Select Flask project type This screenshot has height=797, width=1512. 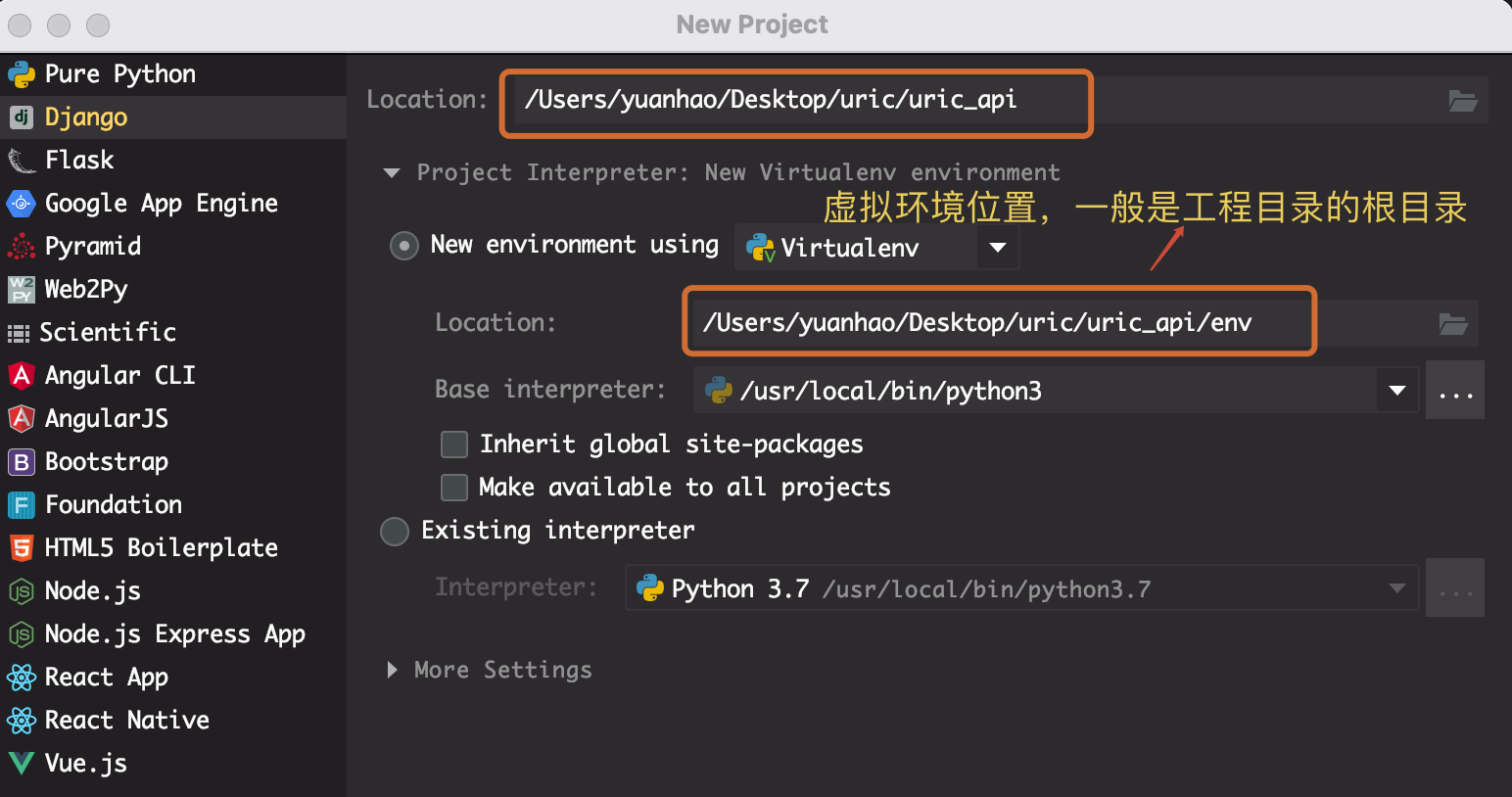click(173, 161)
